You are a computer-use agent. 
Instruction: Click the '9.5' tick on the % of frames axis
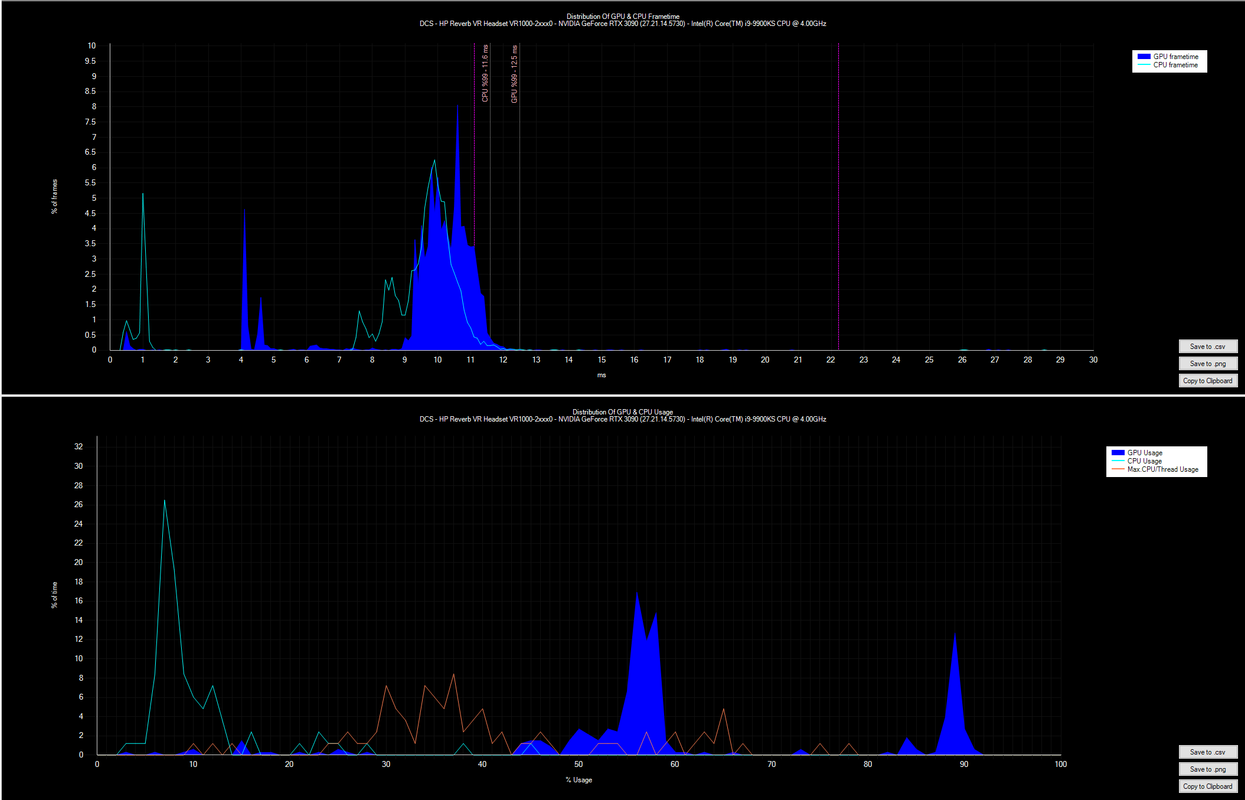point(92,61)
